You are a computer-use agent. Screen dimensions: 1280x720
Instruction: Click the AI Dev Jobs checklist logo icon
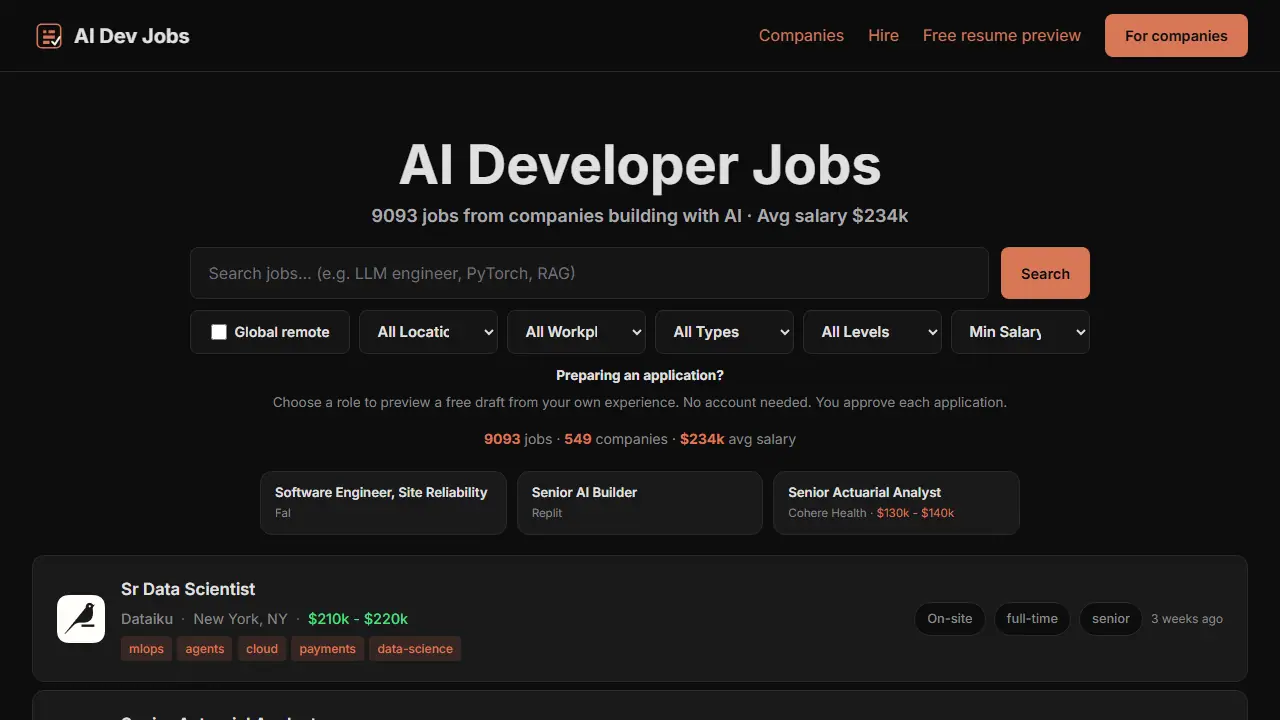coord(49,36)
